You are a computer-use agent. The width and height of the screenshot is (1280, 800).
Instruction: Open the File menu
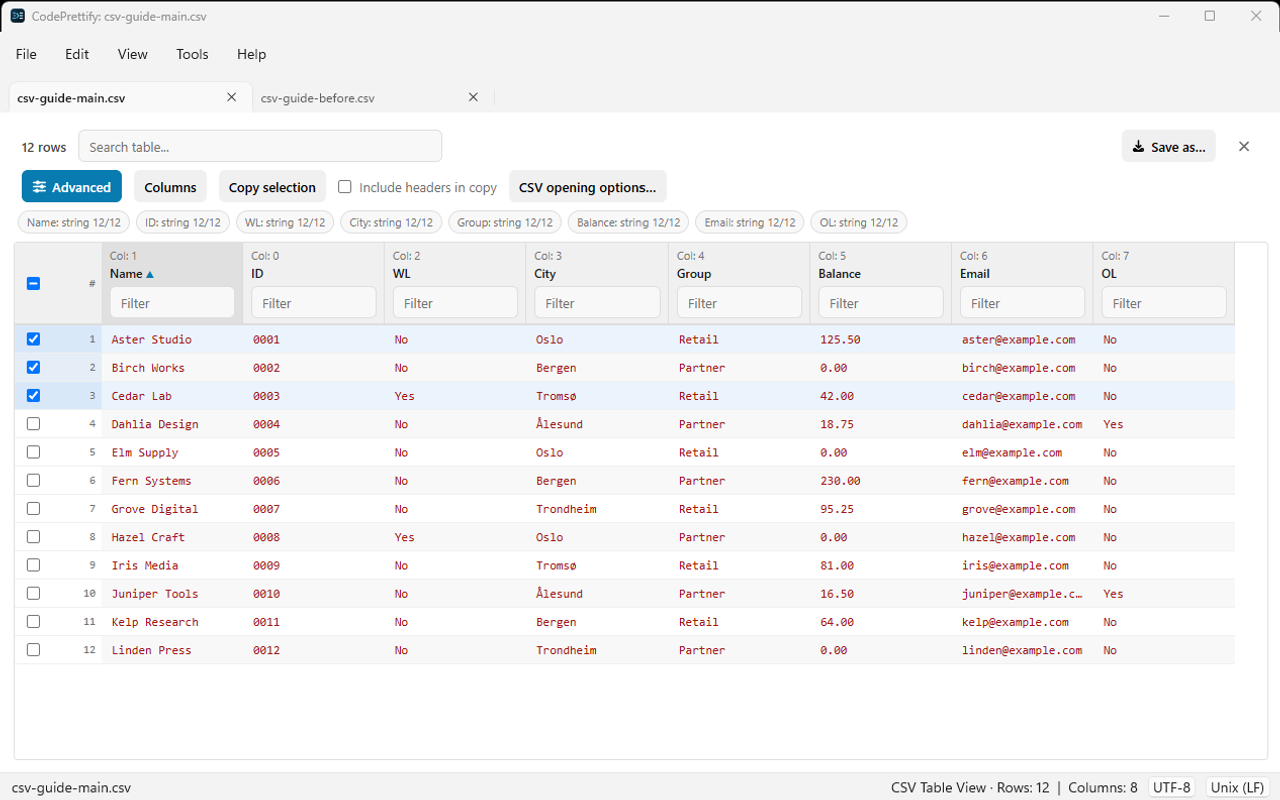[26, 54]
